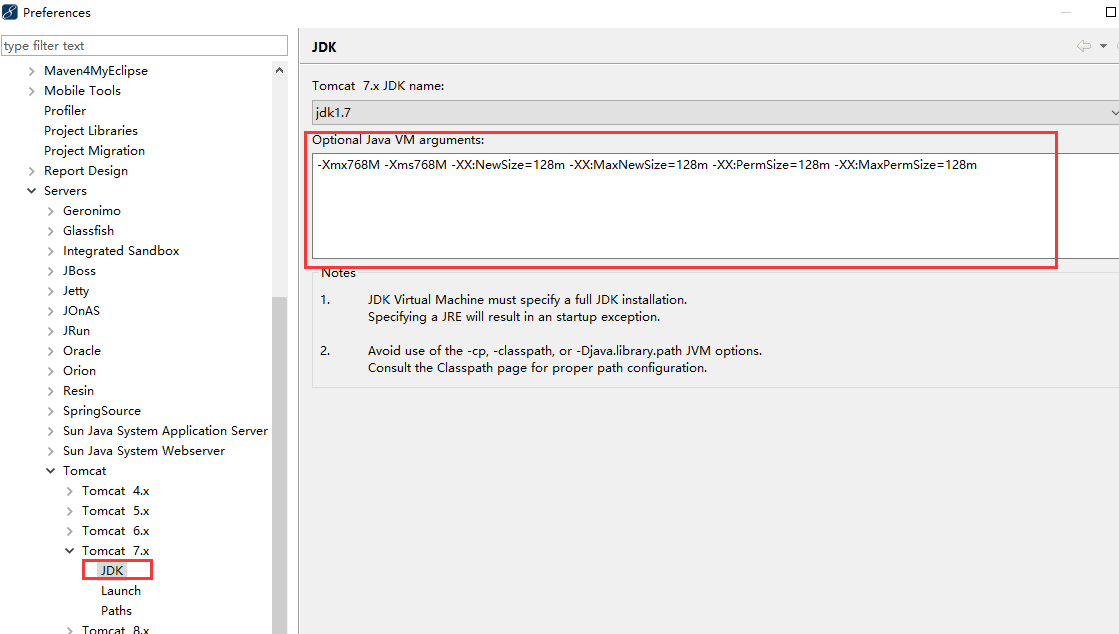
Task: Collapse the Servers node
Action: point(31,191)
